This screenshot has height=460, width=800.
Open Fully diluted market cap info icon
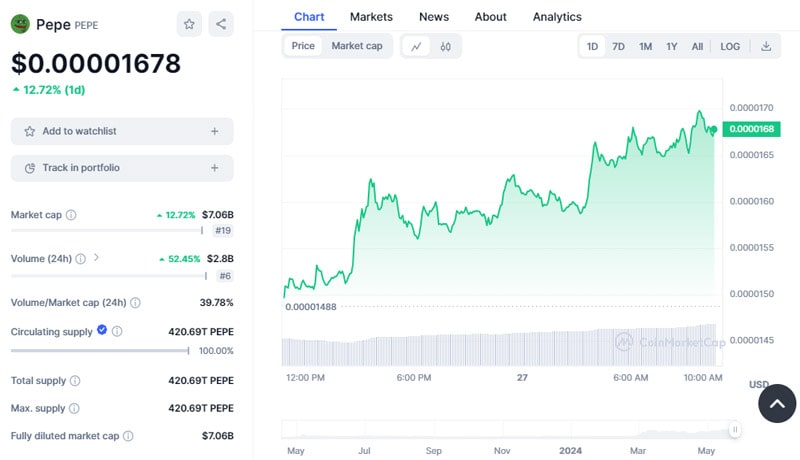pos(129,436)
